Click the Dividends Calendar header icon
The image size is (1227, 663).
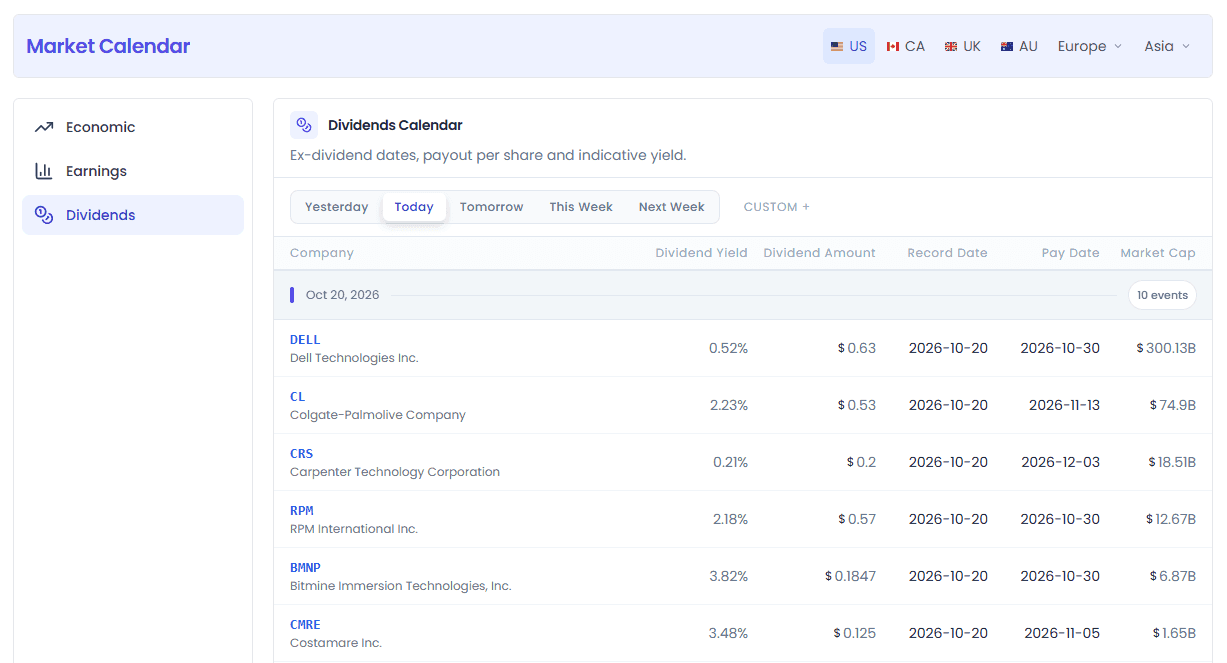point(304,125)
